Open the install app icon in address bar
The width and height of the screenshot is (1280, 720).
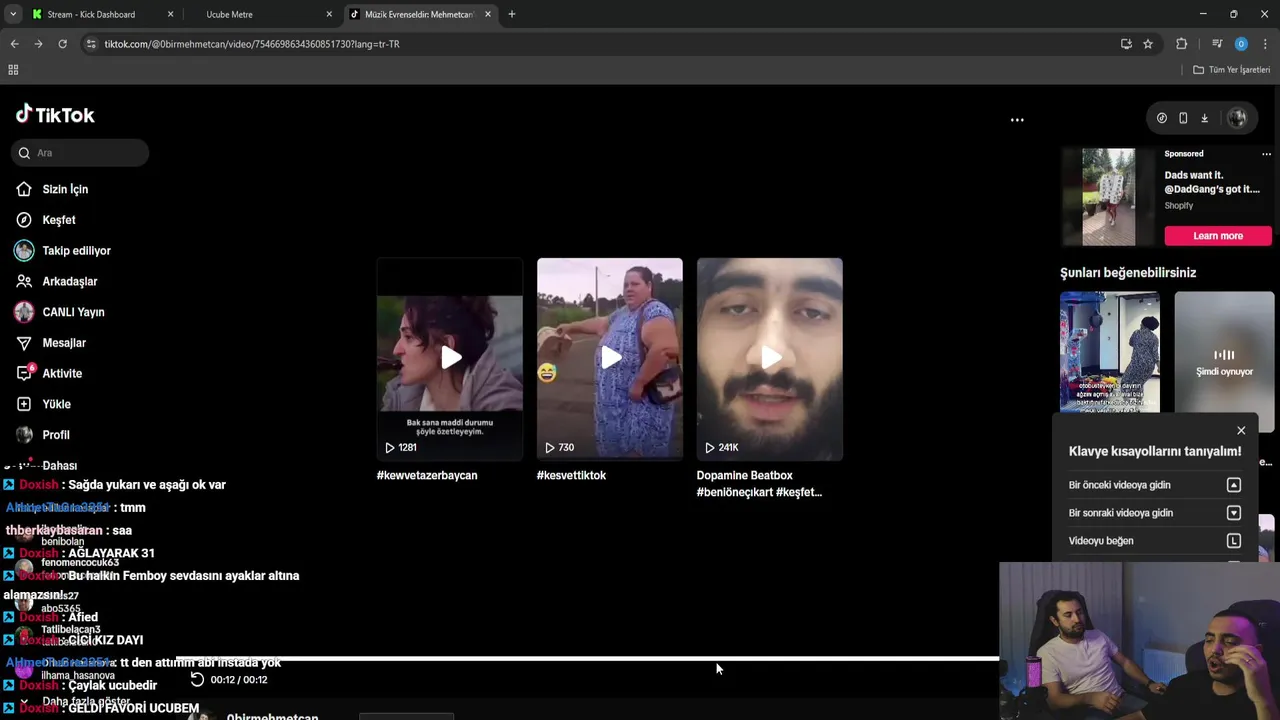pyautogui.click(x=1126, y=44)
